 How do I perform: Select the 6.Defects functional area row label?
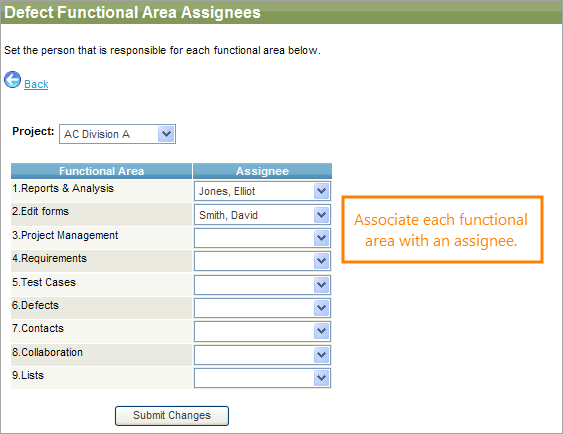pos(35,305)
